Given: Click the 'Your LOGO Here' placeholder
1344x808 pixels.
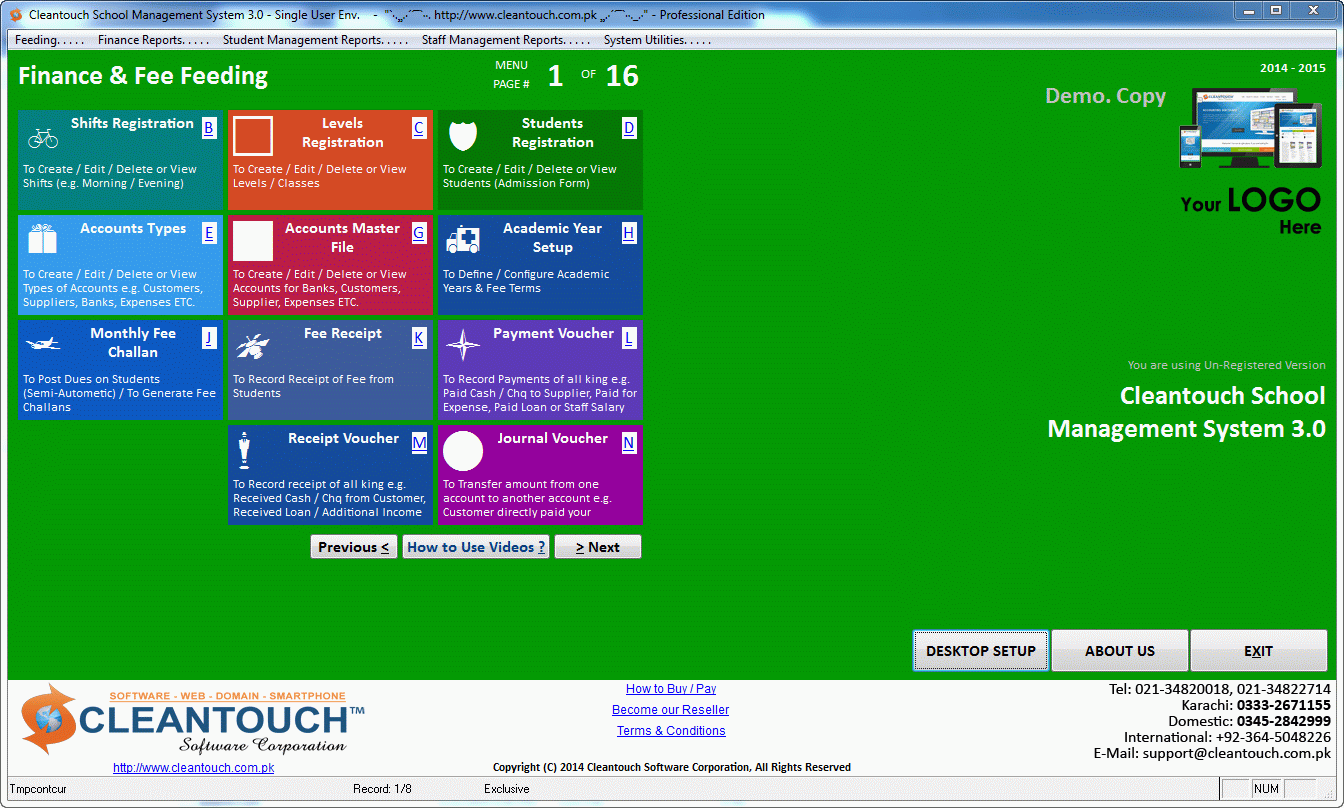Looking at the screenshot, I should 1251,211.
